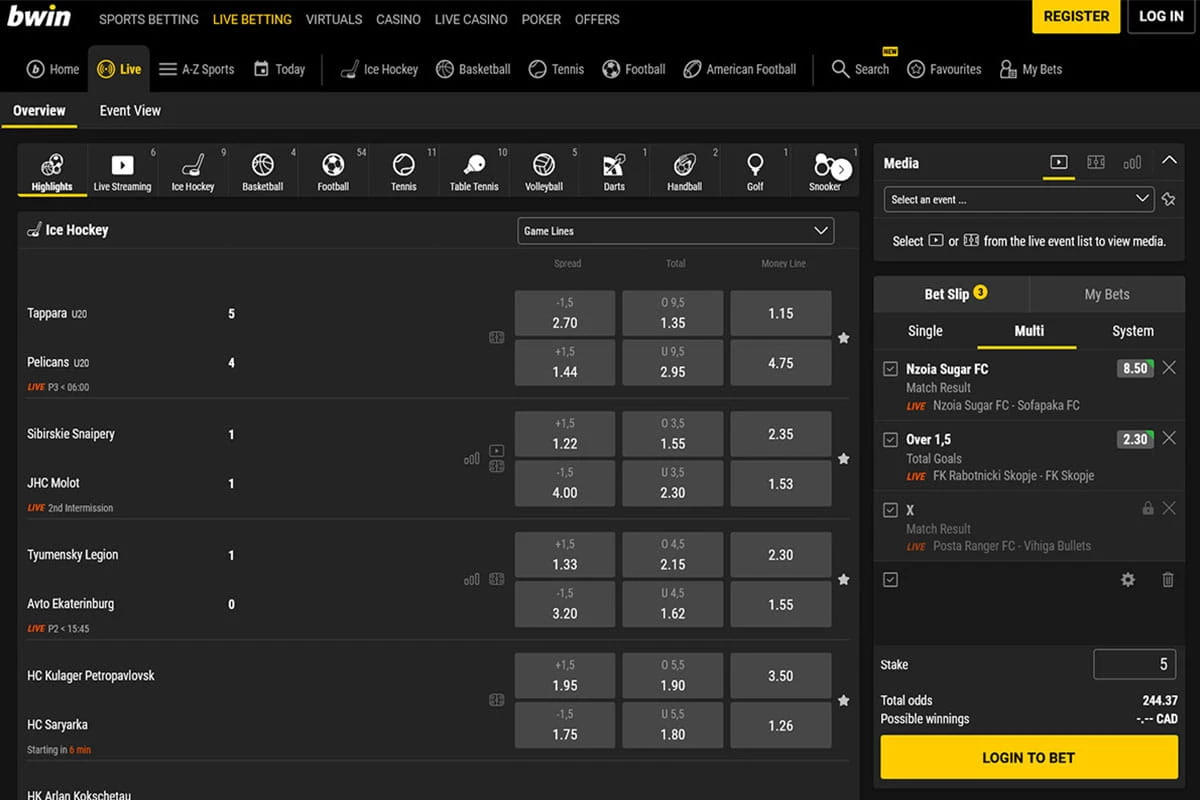Open the Game Lines dropdown
The width and height of the screenshot is (1200, 800).
tap(675, 230)
